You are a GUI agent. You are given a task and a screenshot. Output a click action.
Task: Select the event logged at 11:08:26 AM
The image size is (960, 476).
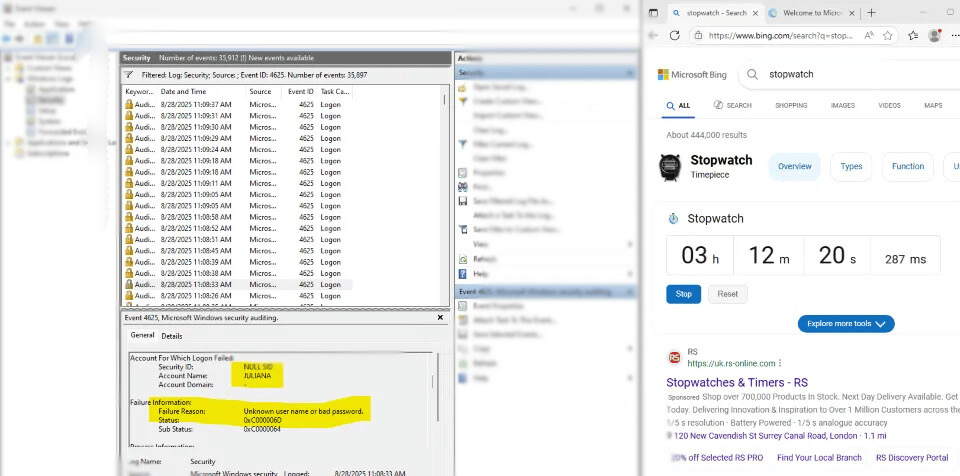(x=238, y=296)
